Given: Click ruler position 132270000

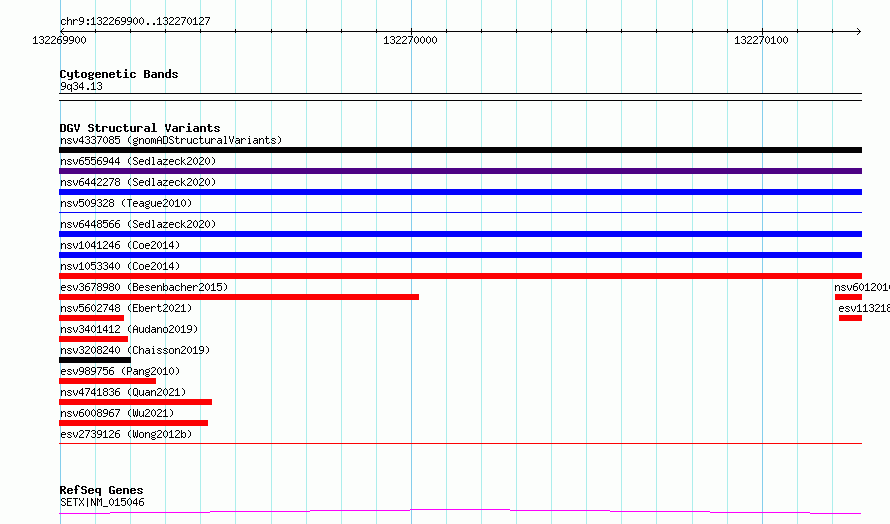Looking at the screenshot, I should point(410,40).
